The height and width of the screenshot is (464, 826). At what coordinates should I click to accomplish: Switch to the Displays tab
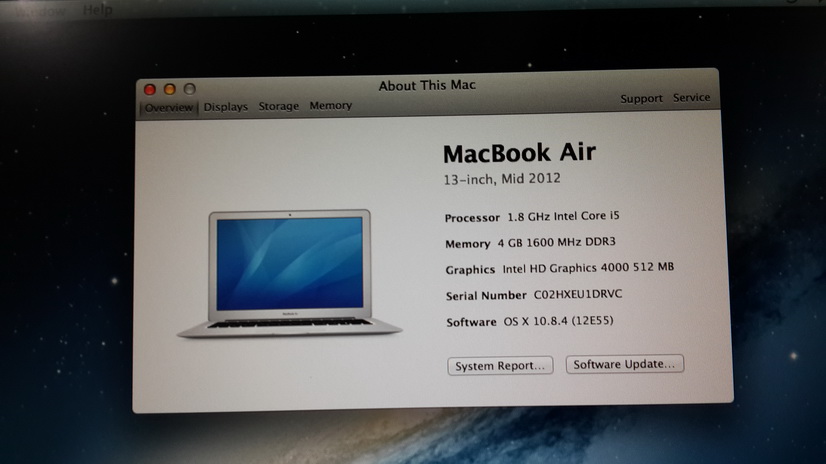(226, 107)
